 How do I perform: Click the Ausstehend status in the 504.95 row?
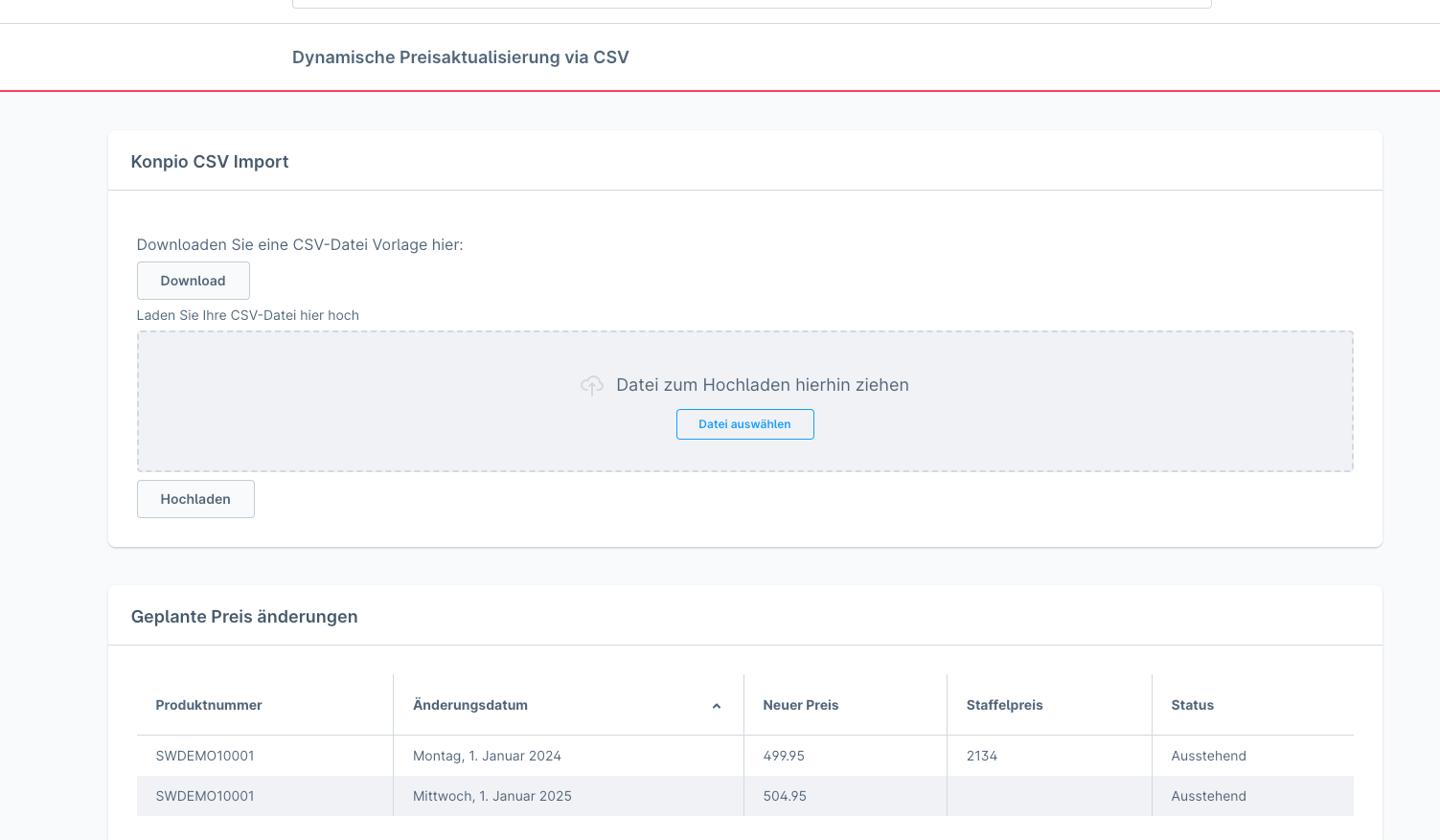1208,796
